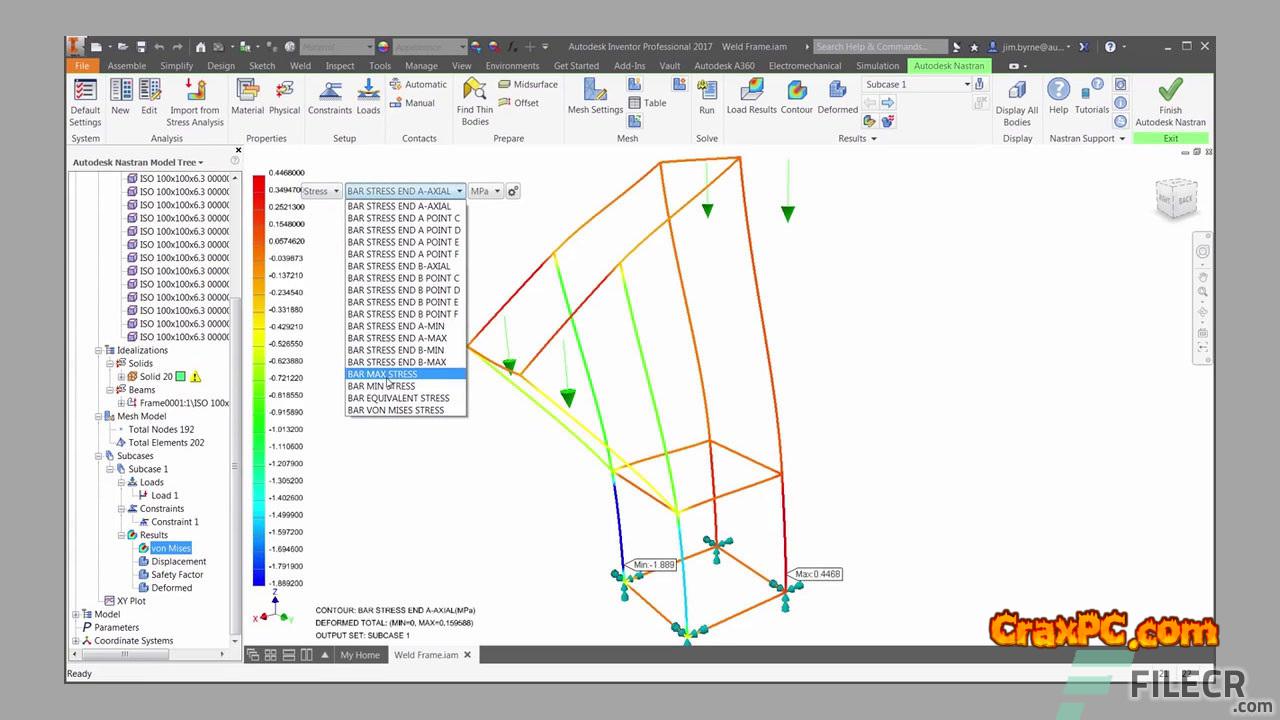Click Finish Autodesk Nastran button
Viewport: 1280px width, 720px height.
[1170, 100]
